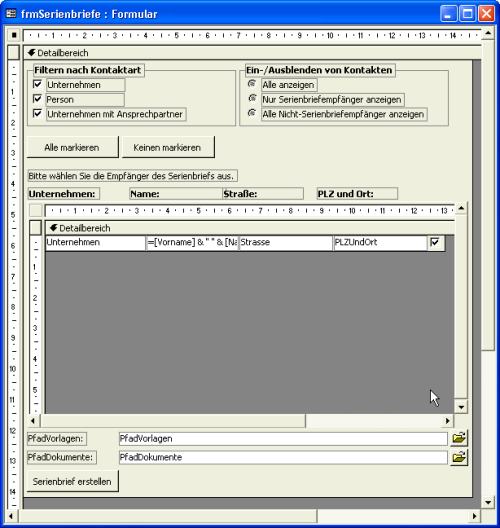
Task: Select the Strasse field in subform
Action: pyautogui.click(x=286, y=242)
